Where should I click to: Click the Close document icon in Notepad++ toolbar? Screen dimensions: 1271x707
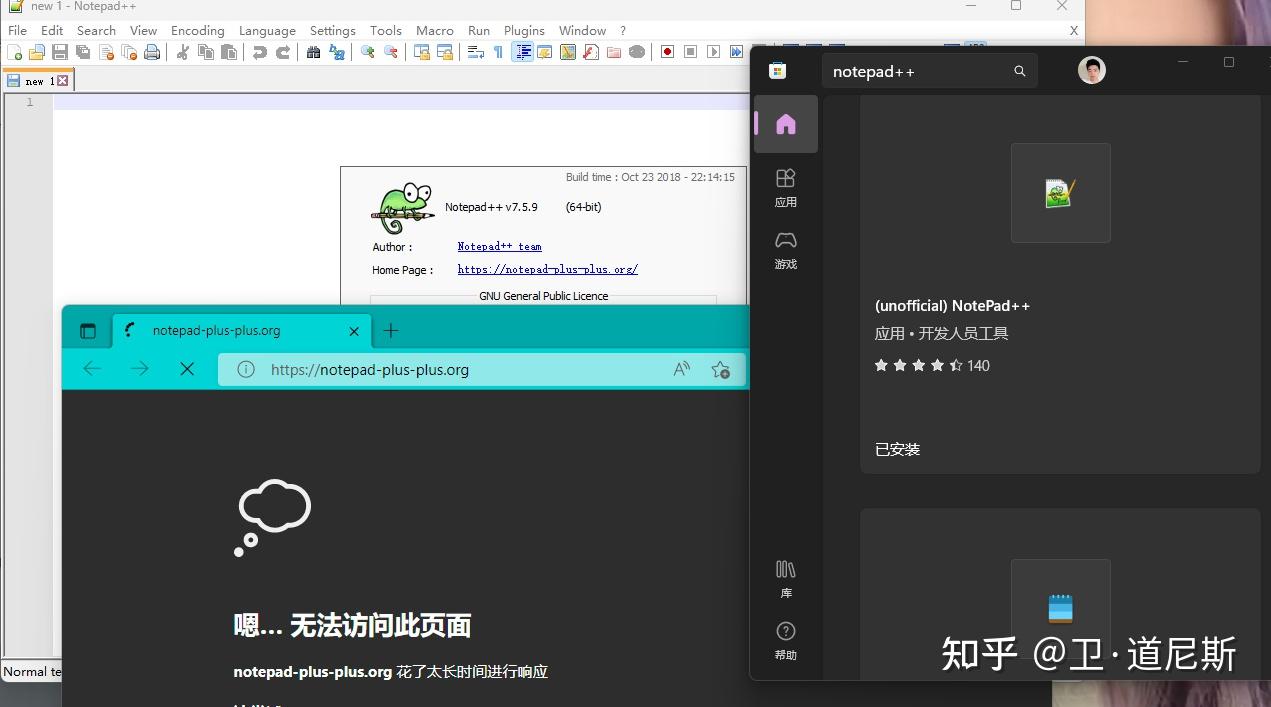[x=106, y=52]
